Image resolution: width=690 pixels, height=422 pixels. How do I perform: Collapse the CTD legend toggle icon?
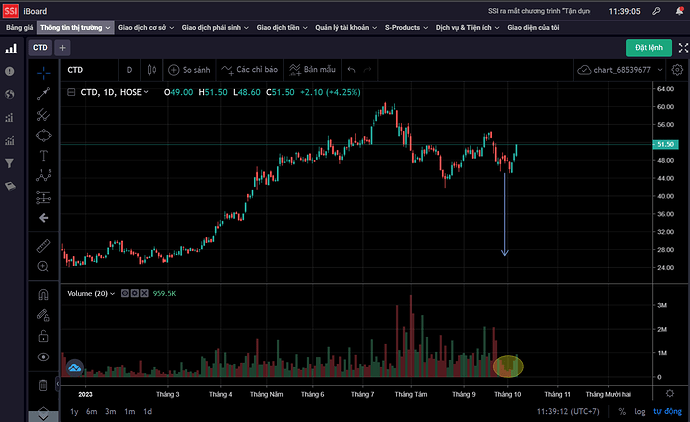pyautogui.click(x=71, y=92)
